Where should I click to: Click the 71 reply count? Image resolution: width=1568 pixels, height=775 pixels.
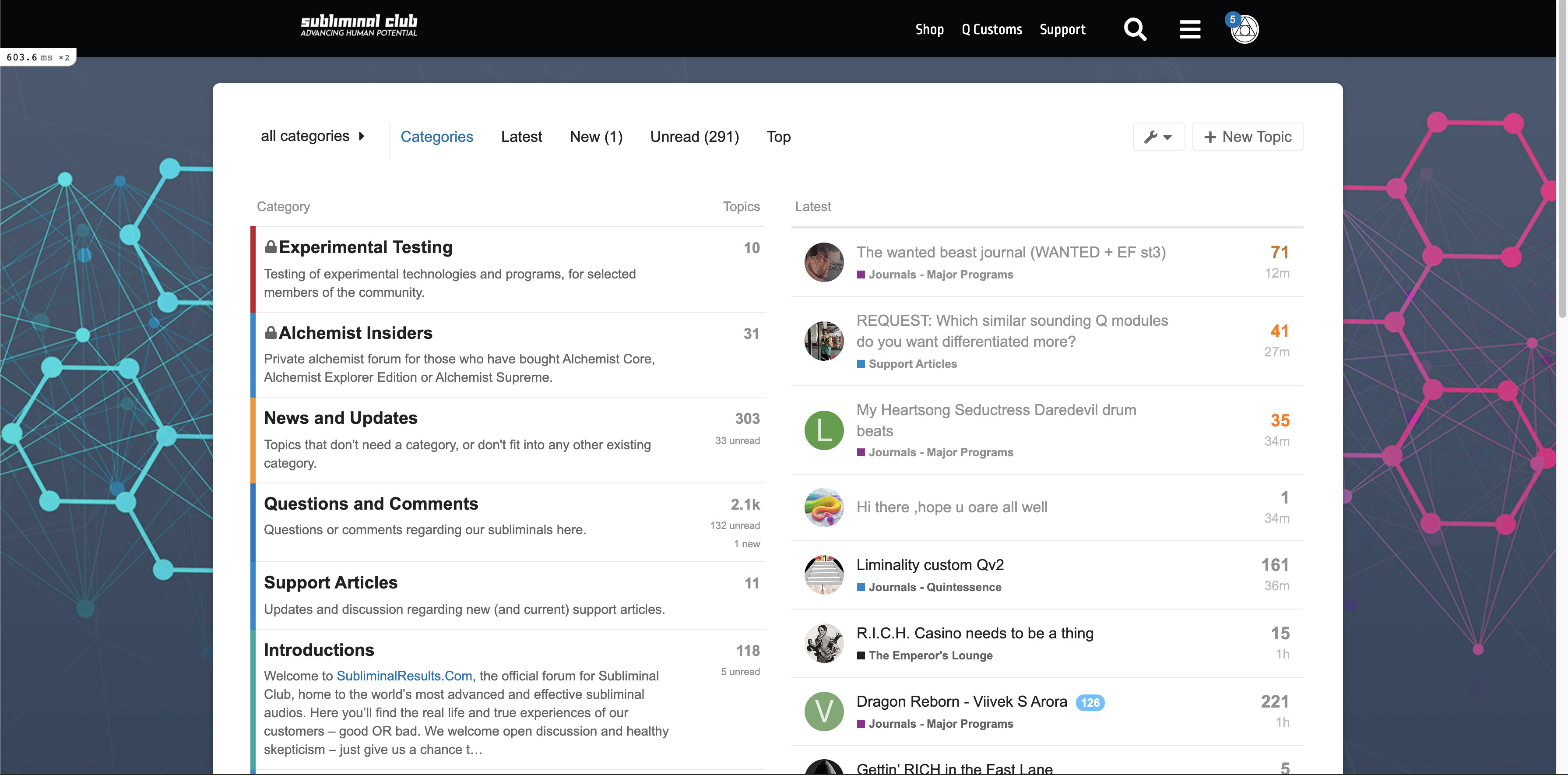coord(1280,252)
